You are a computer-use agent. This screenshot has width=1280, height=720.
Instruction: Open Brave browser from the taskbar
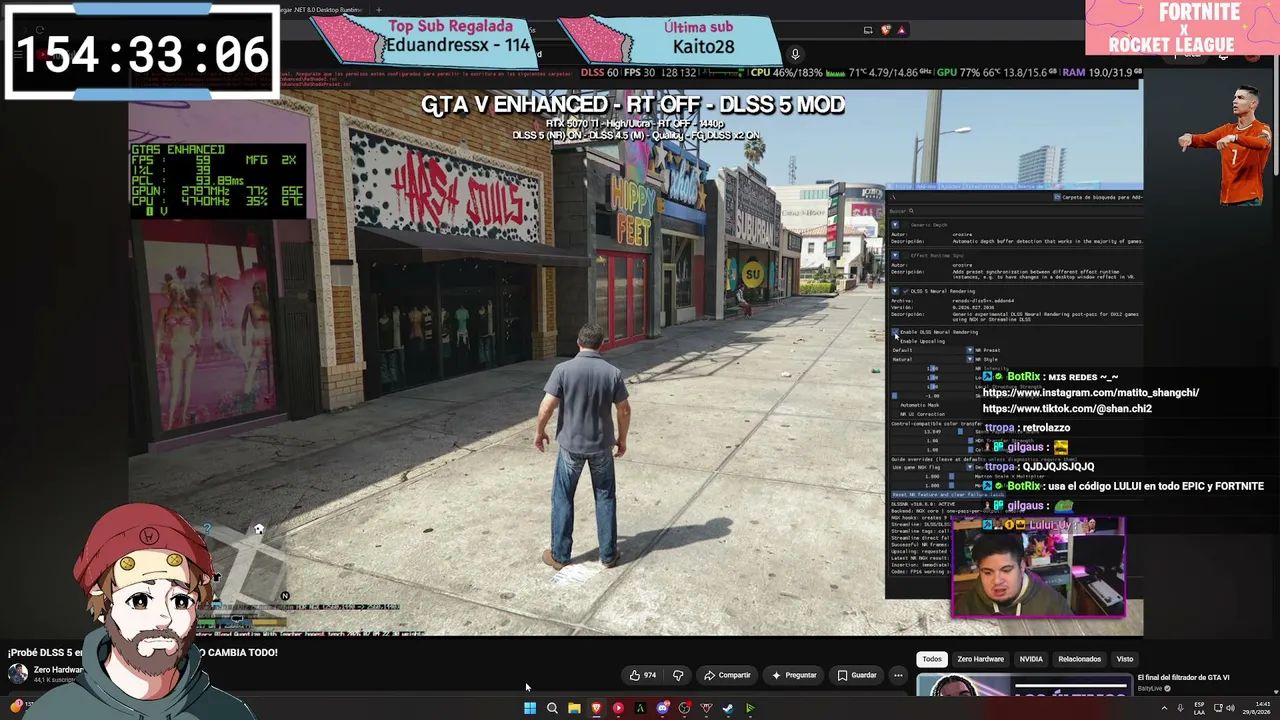[x=596, y=708]
